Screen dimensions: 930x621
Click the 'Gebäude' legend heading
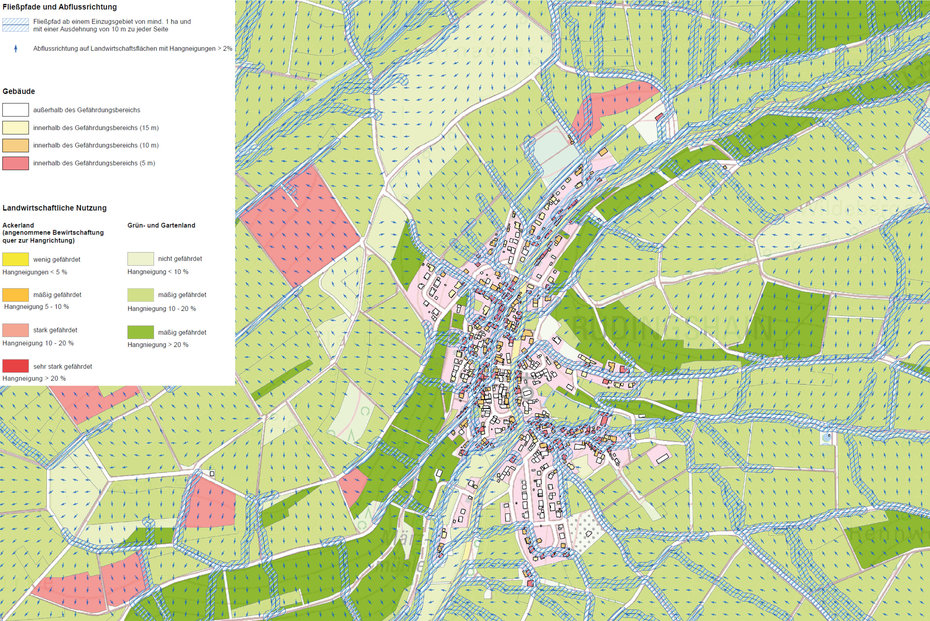coord(18,91)
